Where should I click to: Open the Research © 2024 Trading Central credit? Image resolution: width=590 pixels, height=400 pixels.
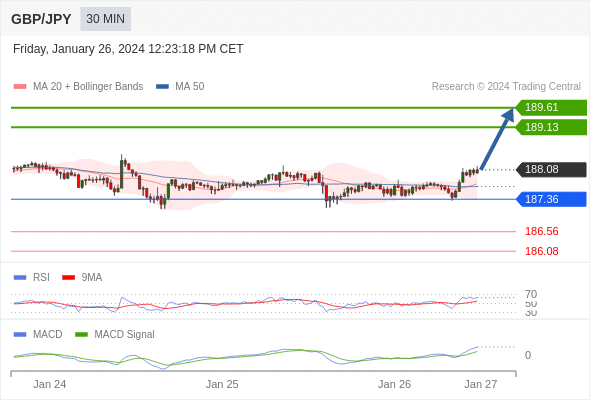coord(506,87)
